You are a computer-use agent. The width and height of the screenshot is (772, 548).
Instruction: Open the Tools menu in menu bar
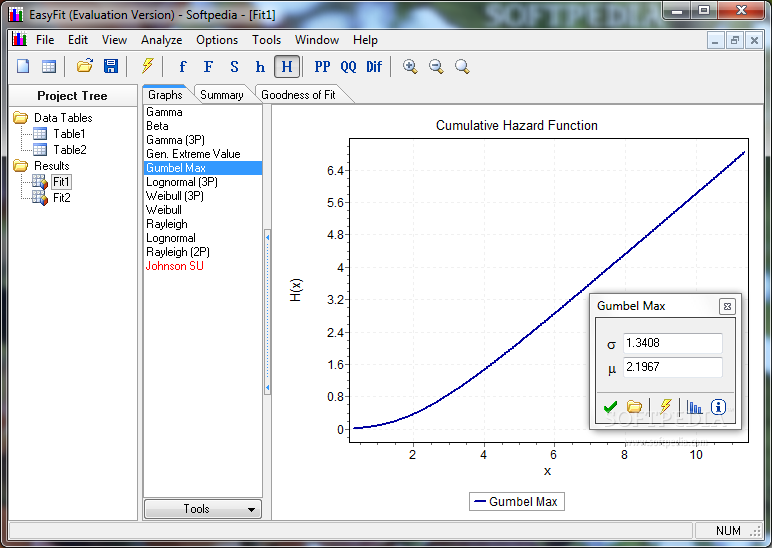coord(266,40)
